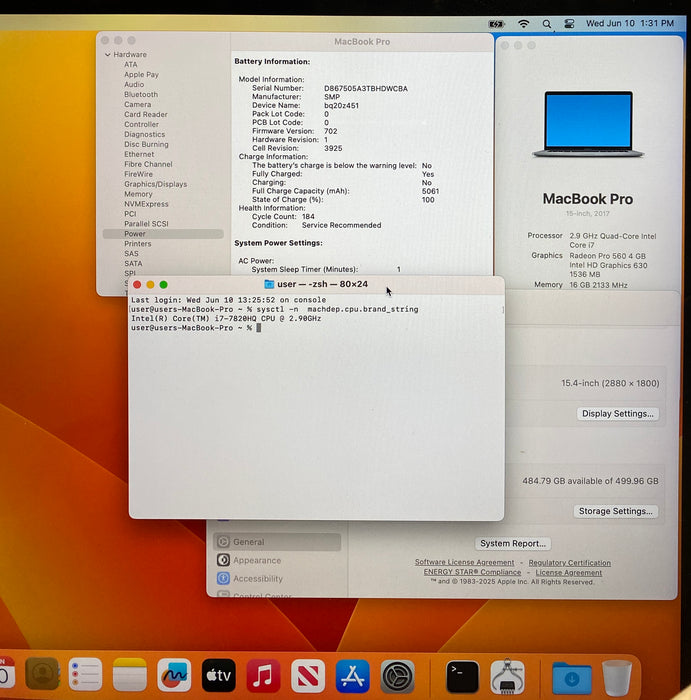Launch Notes from the Dock

tap(129, 675)
